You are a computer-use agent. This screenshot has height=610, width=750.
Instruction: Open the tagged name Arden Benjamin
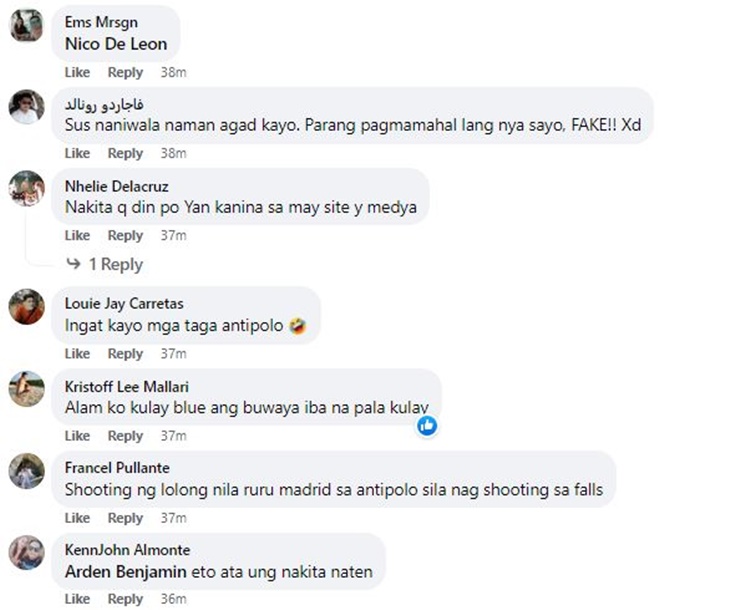(x=125, y=572)
